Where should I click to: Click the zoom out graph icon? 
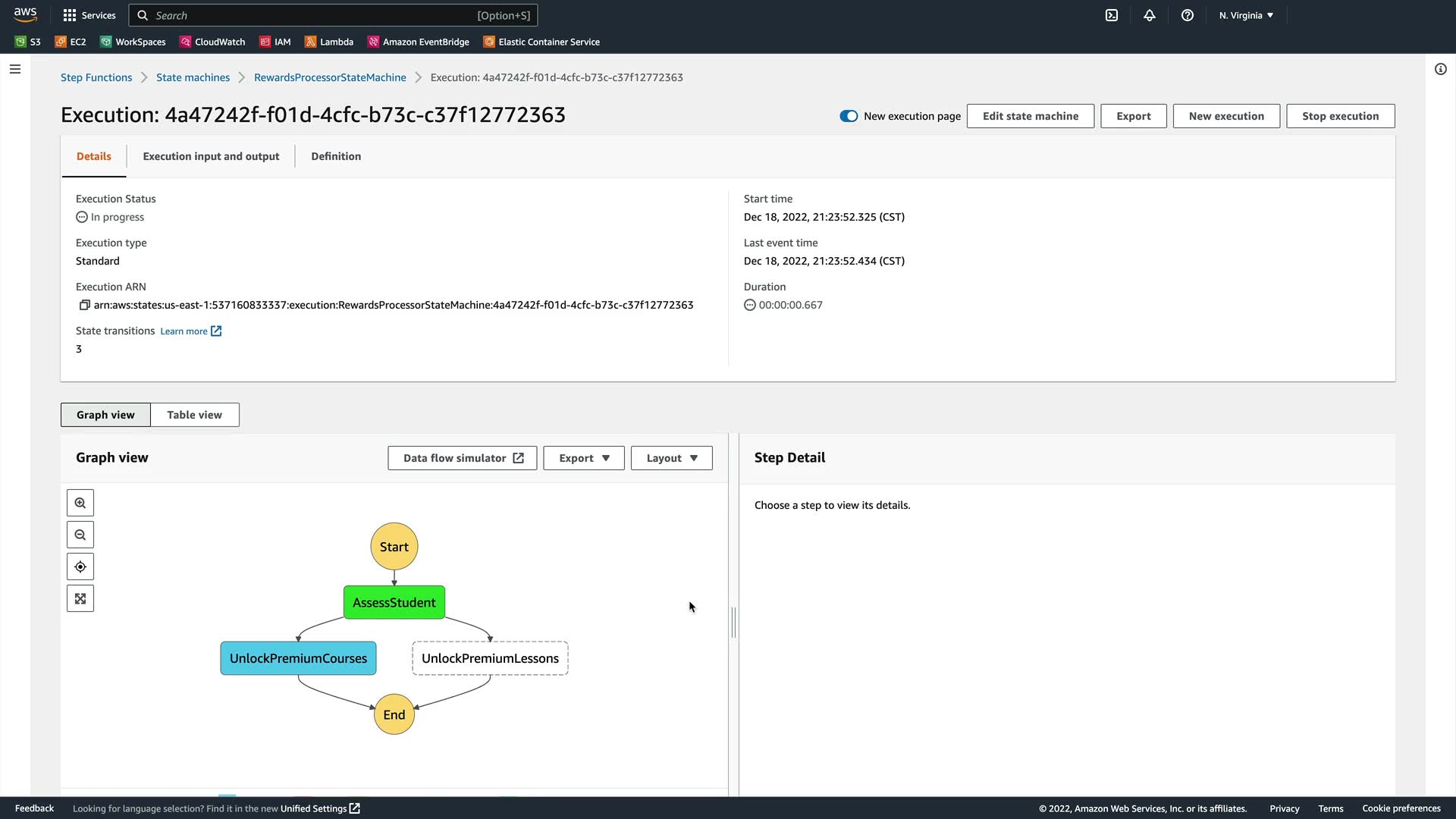pos(80,535)
